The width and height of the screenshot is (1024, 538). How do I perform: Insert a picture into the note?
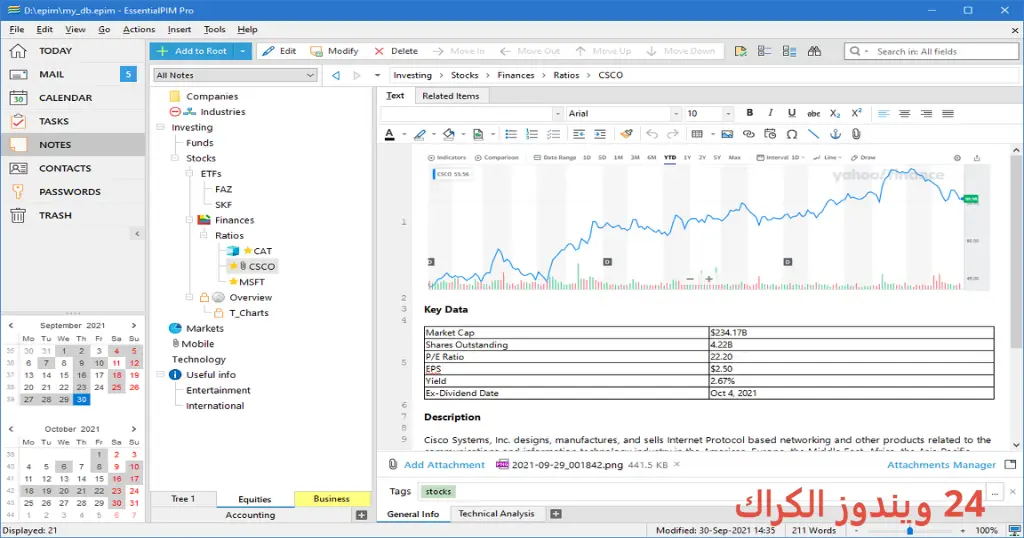(727, 134)
